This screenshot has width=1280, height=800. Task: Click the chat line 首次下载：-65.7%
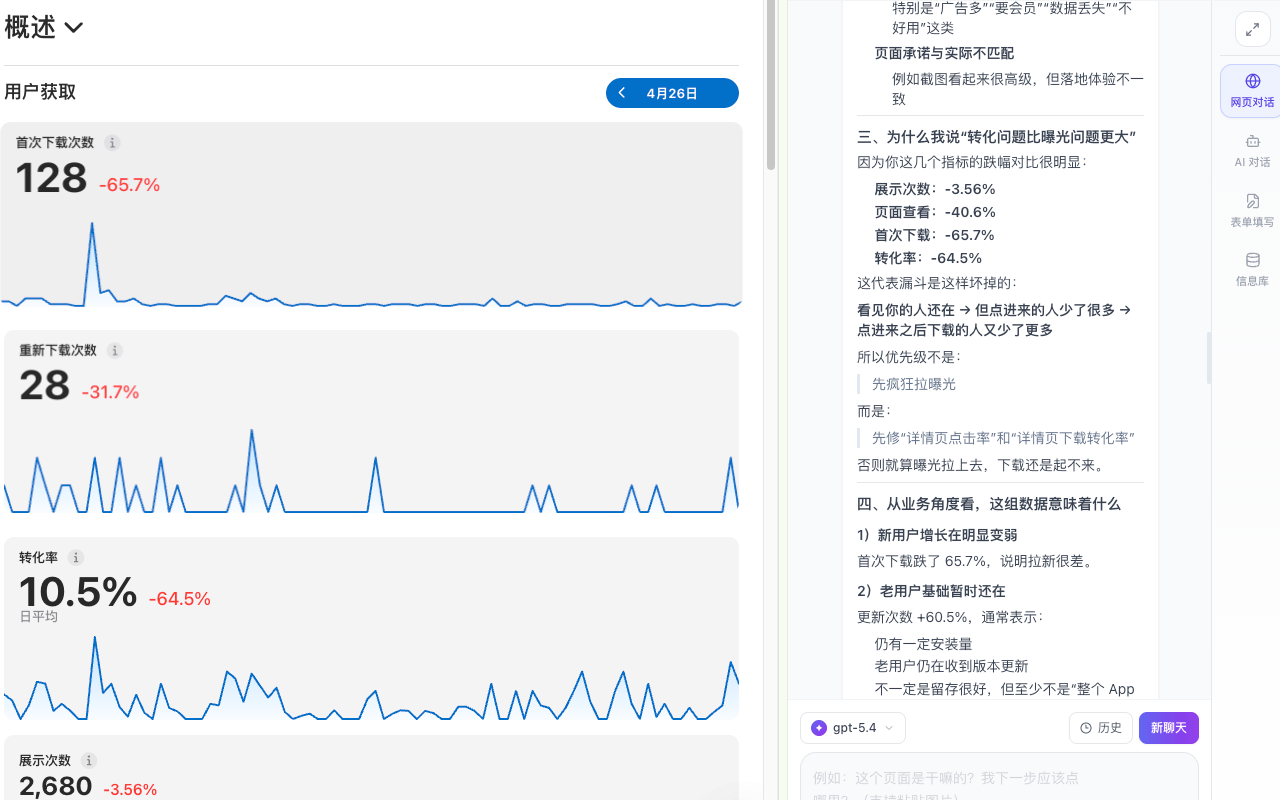pos(935,235)
